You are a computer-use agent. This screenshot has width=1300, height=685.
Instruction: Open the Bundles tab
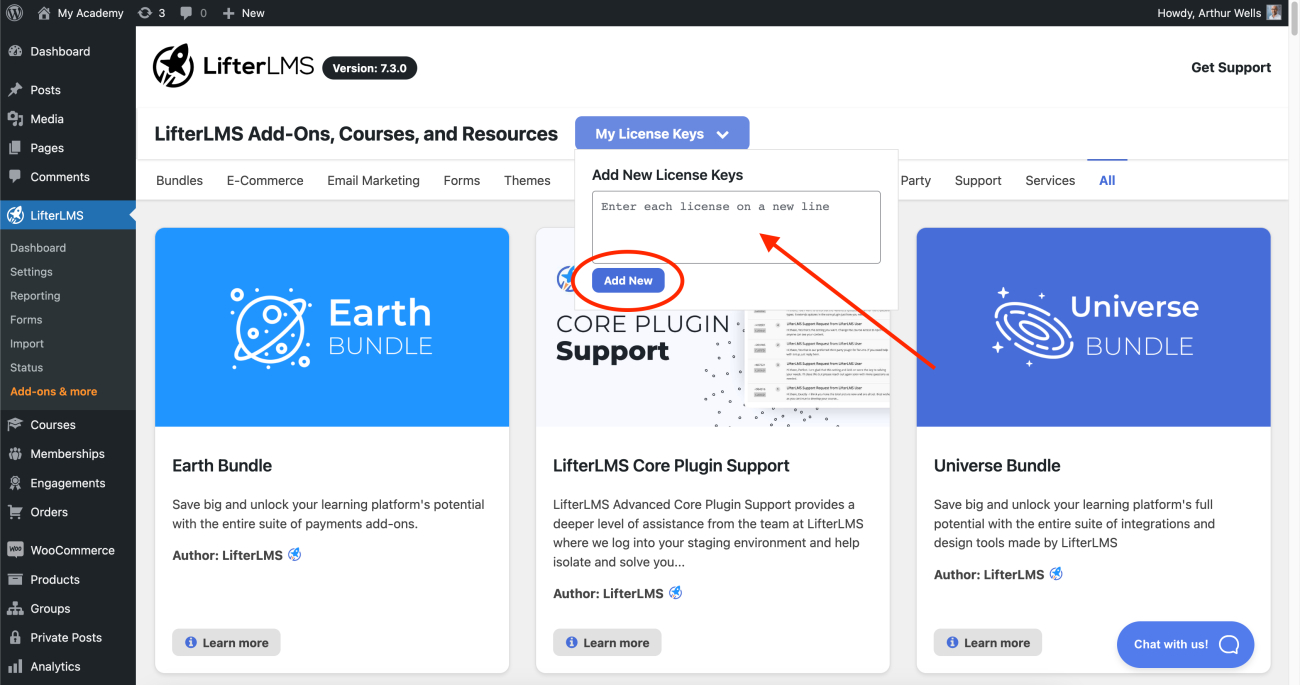[x=180, y=181]
